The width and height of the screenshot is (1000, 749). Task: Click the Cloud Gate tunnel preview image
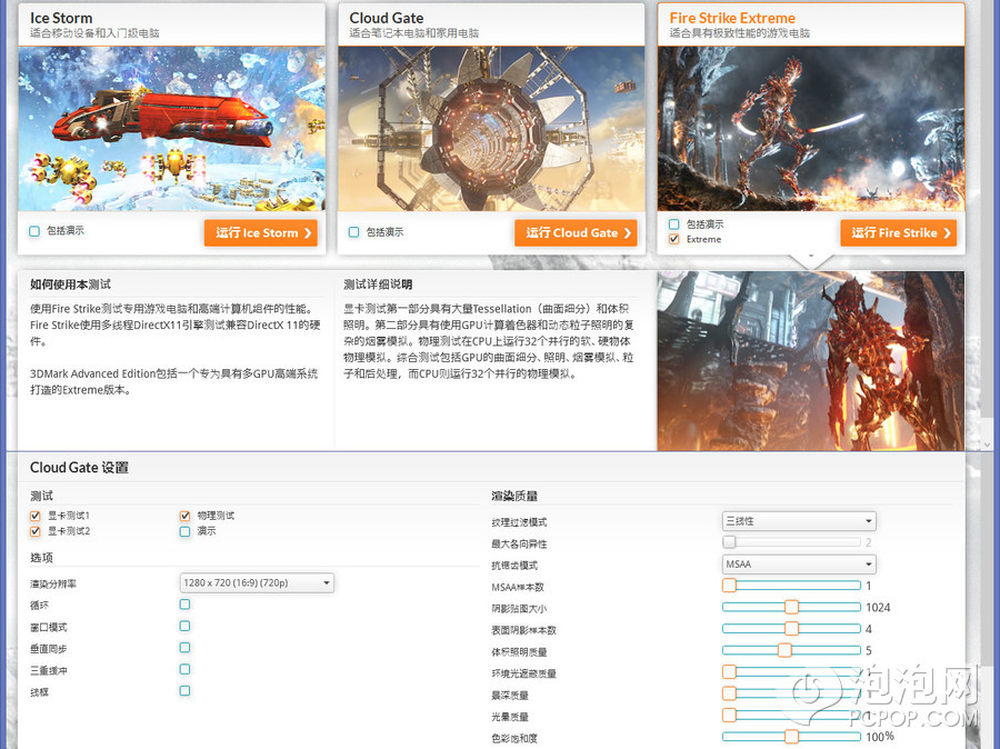pyautogui.click(x=491, y=129)
